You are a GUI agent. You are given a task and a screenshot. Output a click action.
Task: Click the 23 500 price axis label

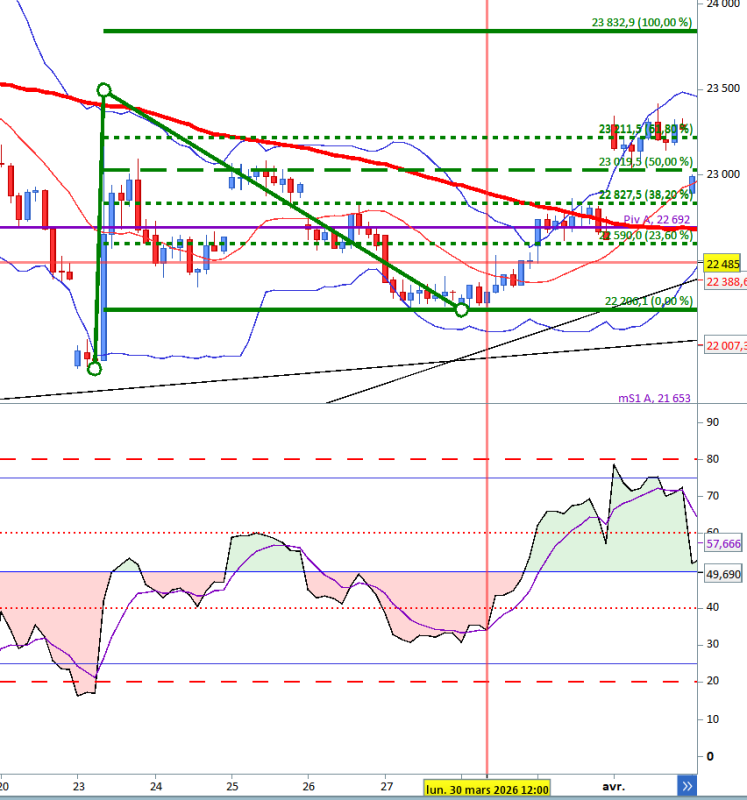click(723, 88)
